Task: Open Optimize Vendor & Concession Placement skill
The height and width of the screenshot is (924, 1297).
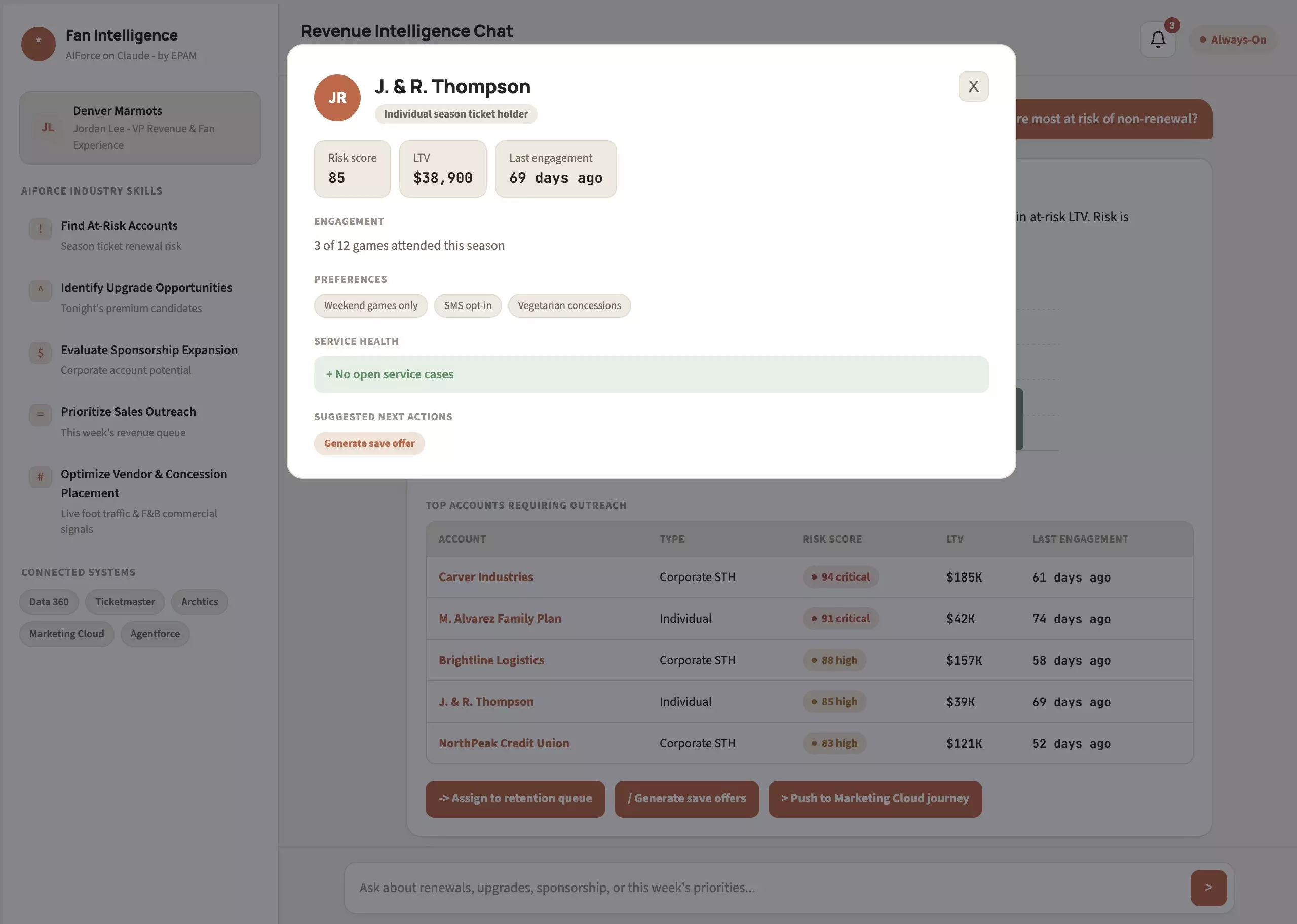Action: click(140, 500)
